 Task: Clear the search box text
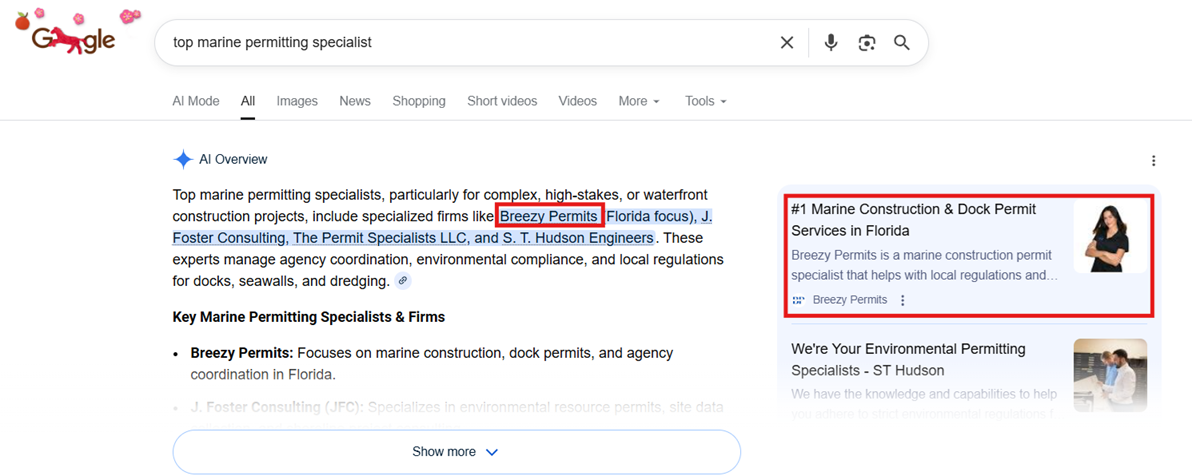click(787, 43)
